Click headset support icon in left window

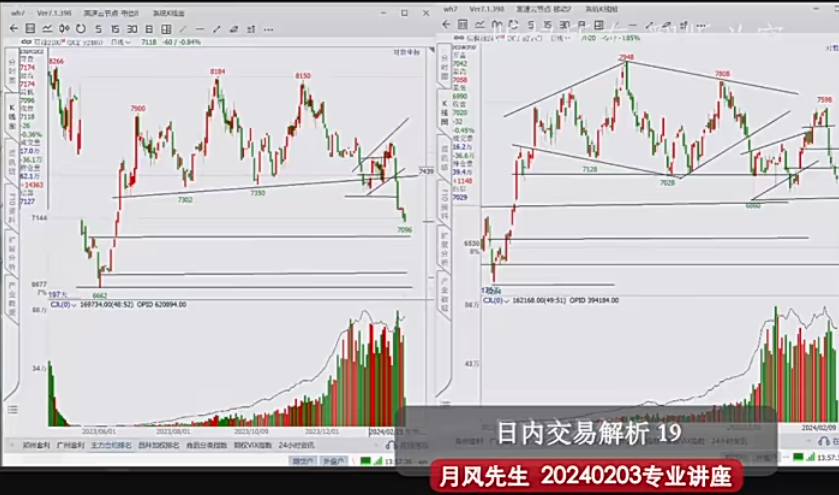pos(391,445)
